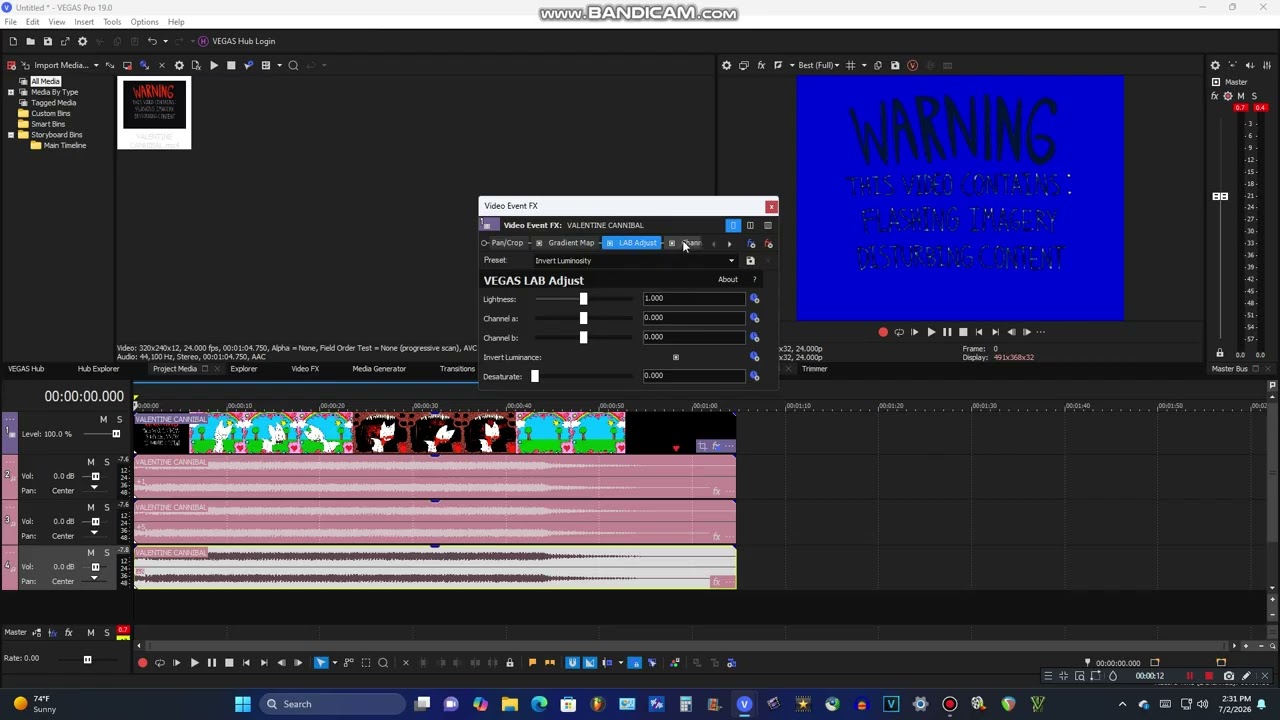
Task: Start preview in Project Media toolbar
Action: coord(213,65)
